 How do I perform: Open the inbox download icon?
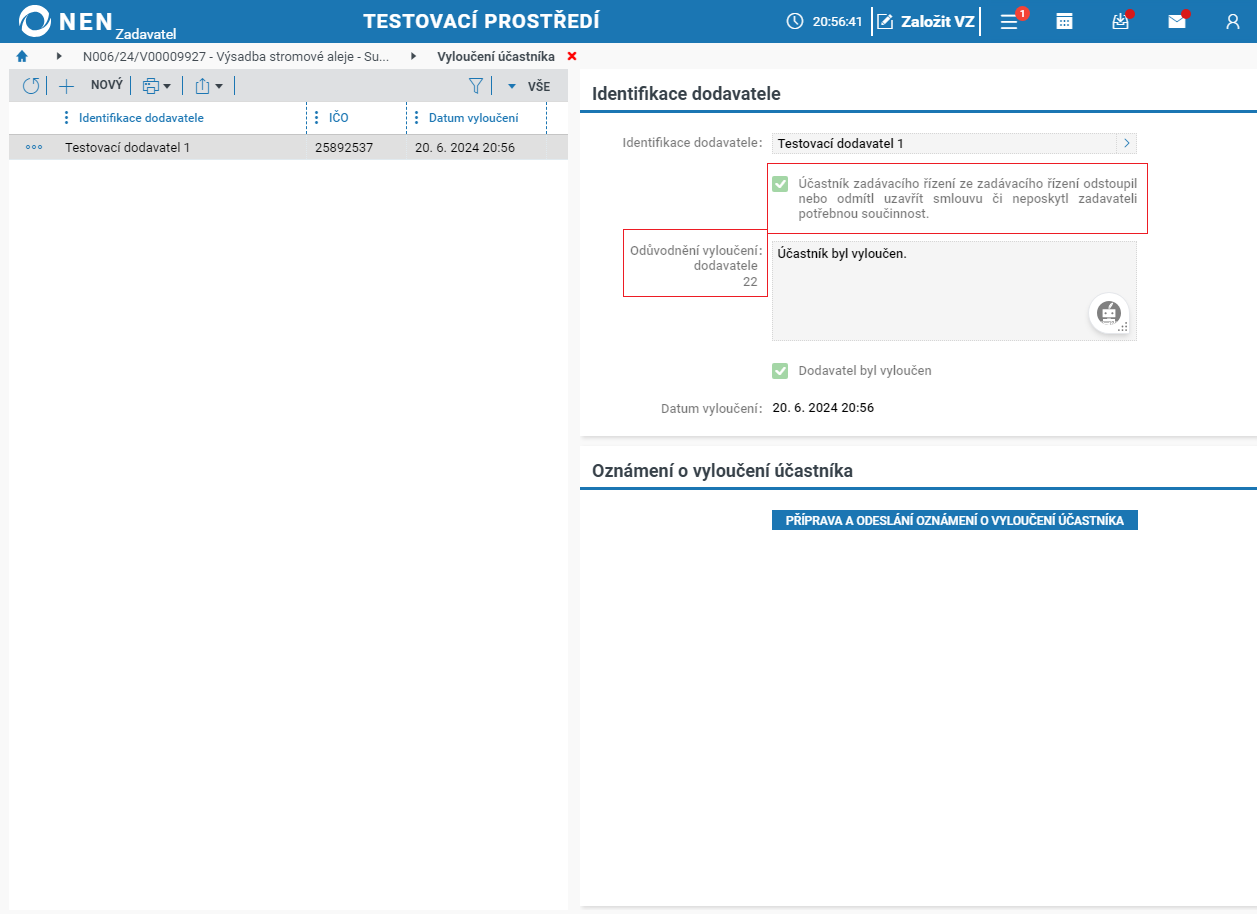coord(1121,21)
